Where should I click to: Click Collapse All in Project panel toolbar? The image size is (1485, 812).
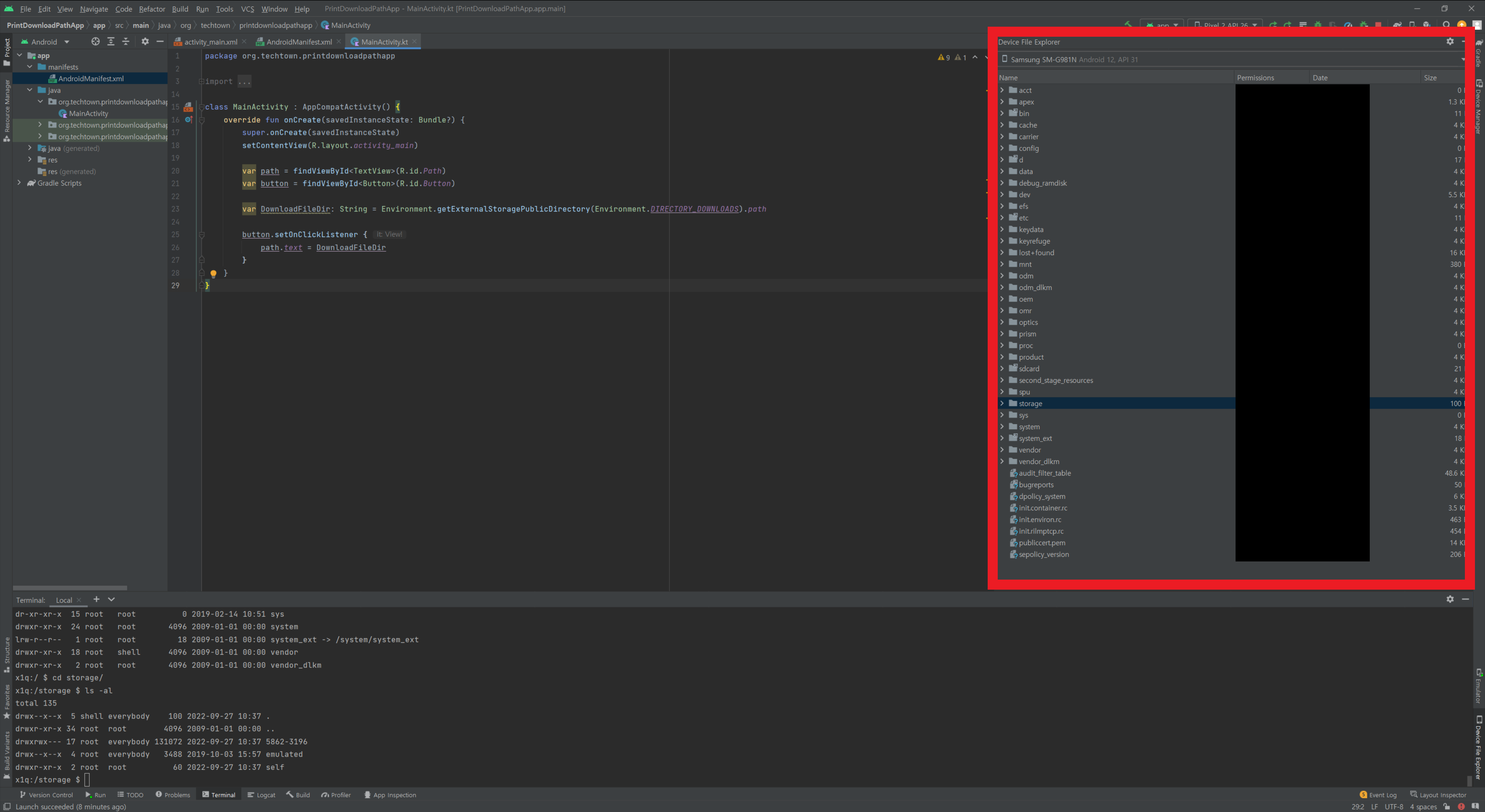click(126, 41)
